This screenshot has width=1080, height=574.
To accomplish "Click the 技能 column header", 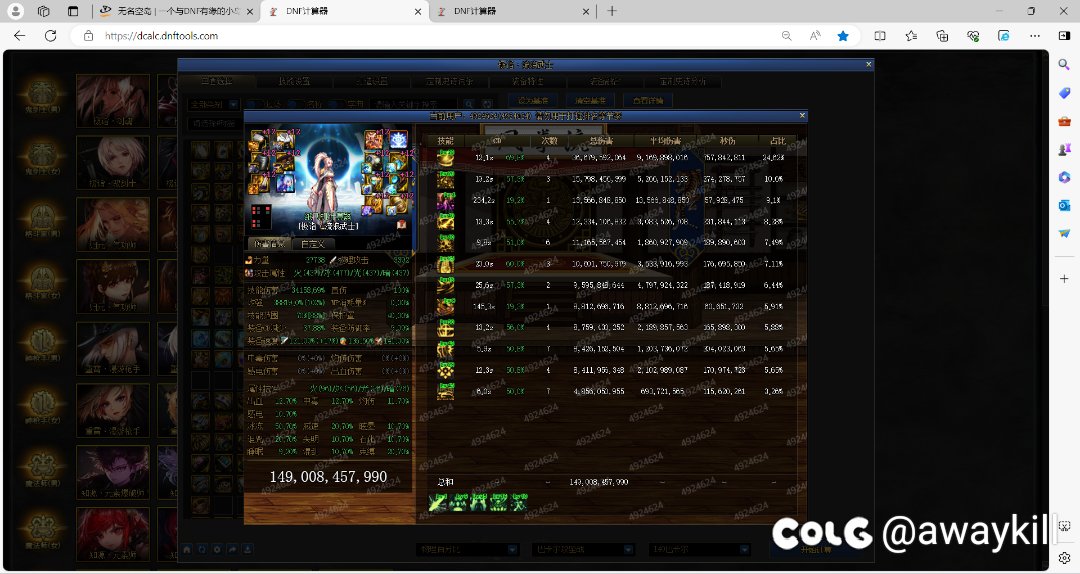I will pos(446,141).
